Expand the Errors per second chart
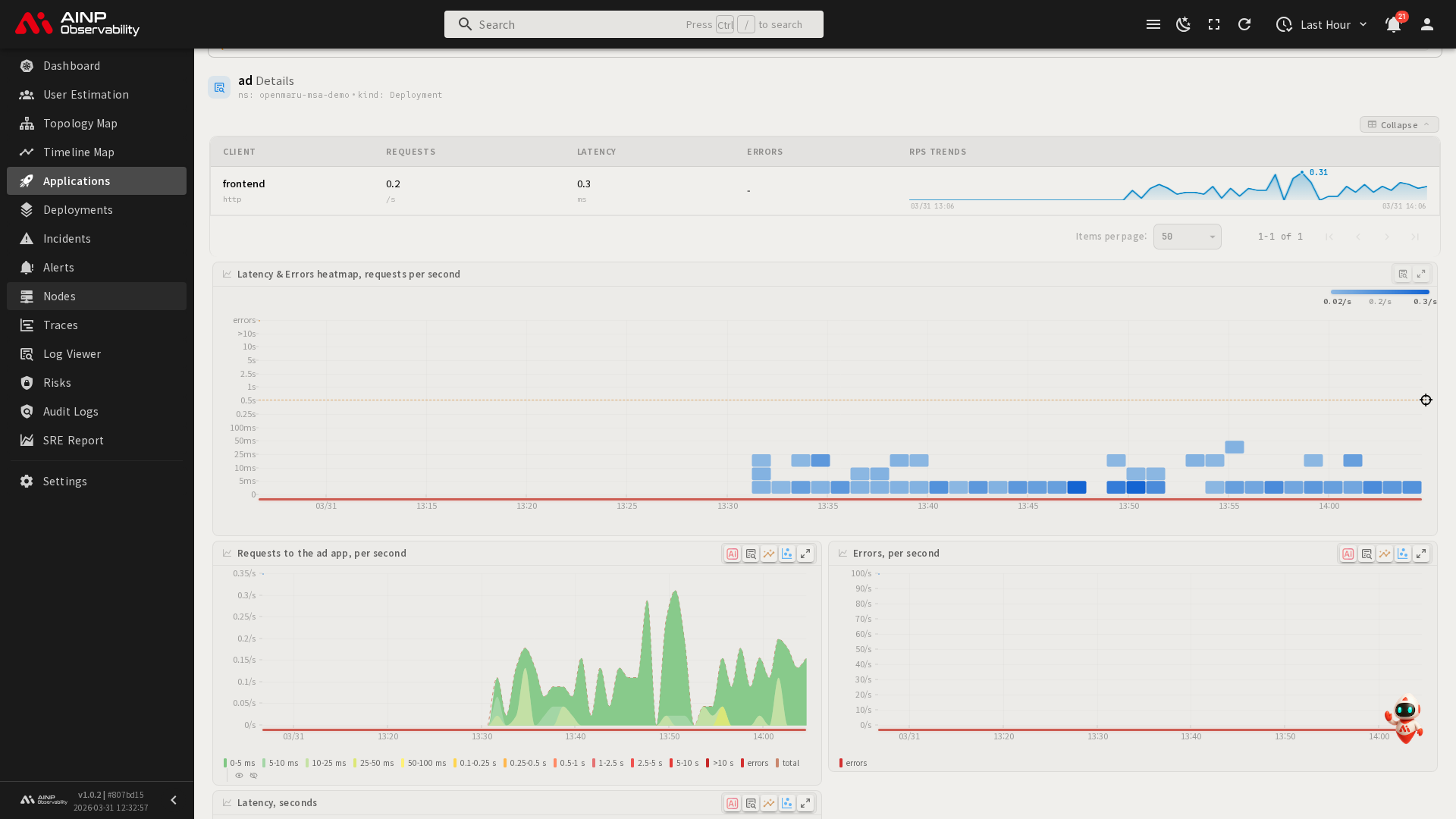The height and width of the screenshot is (819, 1456). coord(1421,554)
